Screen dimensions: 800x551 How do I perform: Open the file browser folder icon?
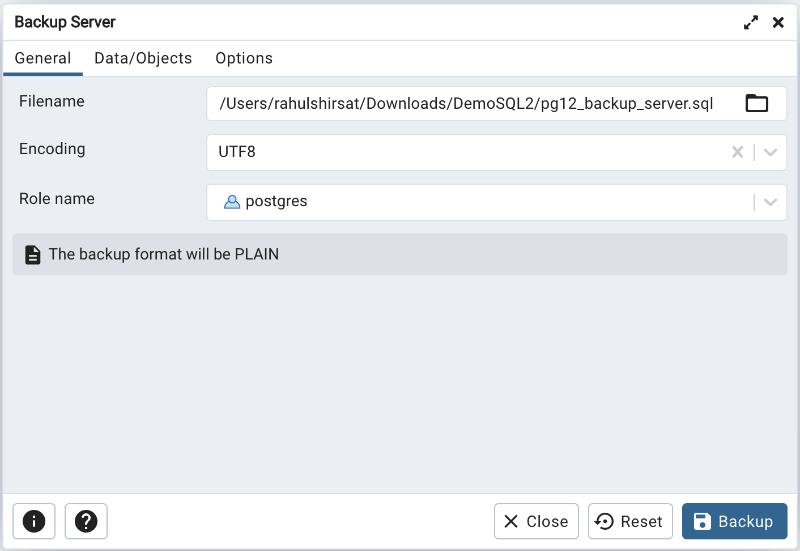756,103
